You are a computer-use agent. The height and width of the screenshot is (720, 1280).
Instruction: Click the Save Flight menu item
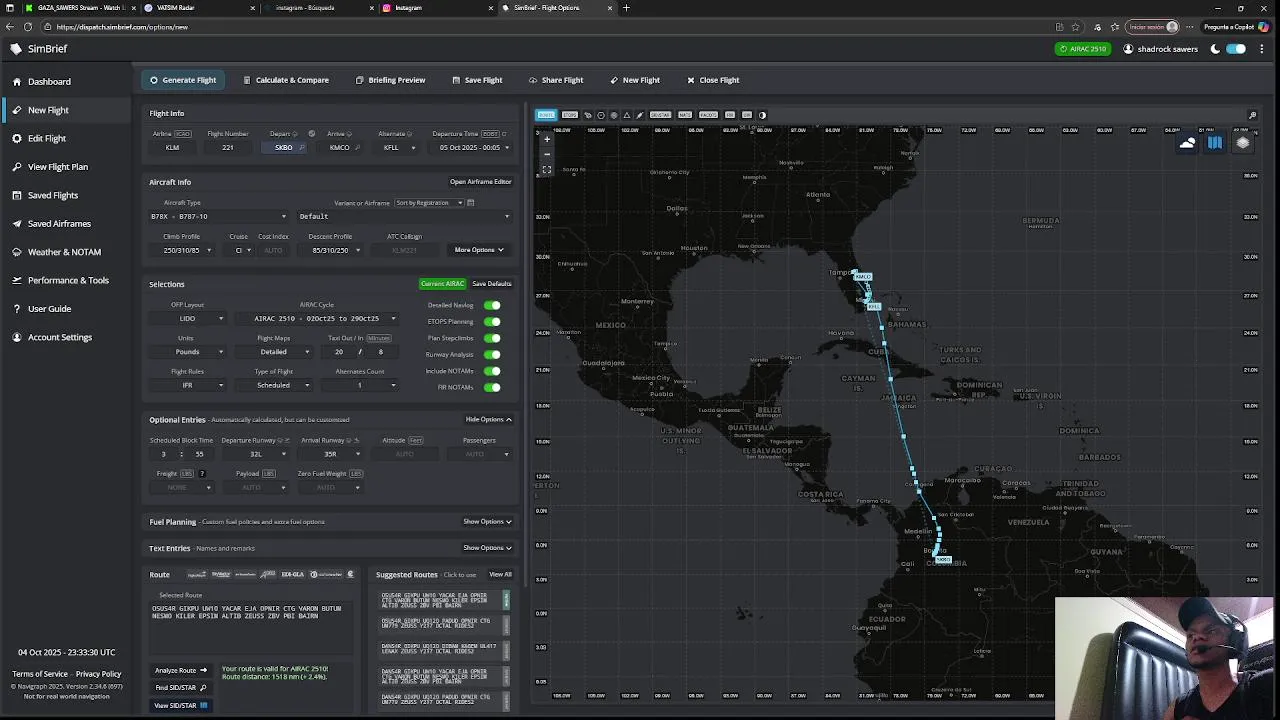coord(477,80)
